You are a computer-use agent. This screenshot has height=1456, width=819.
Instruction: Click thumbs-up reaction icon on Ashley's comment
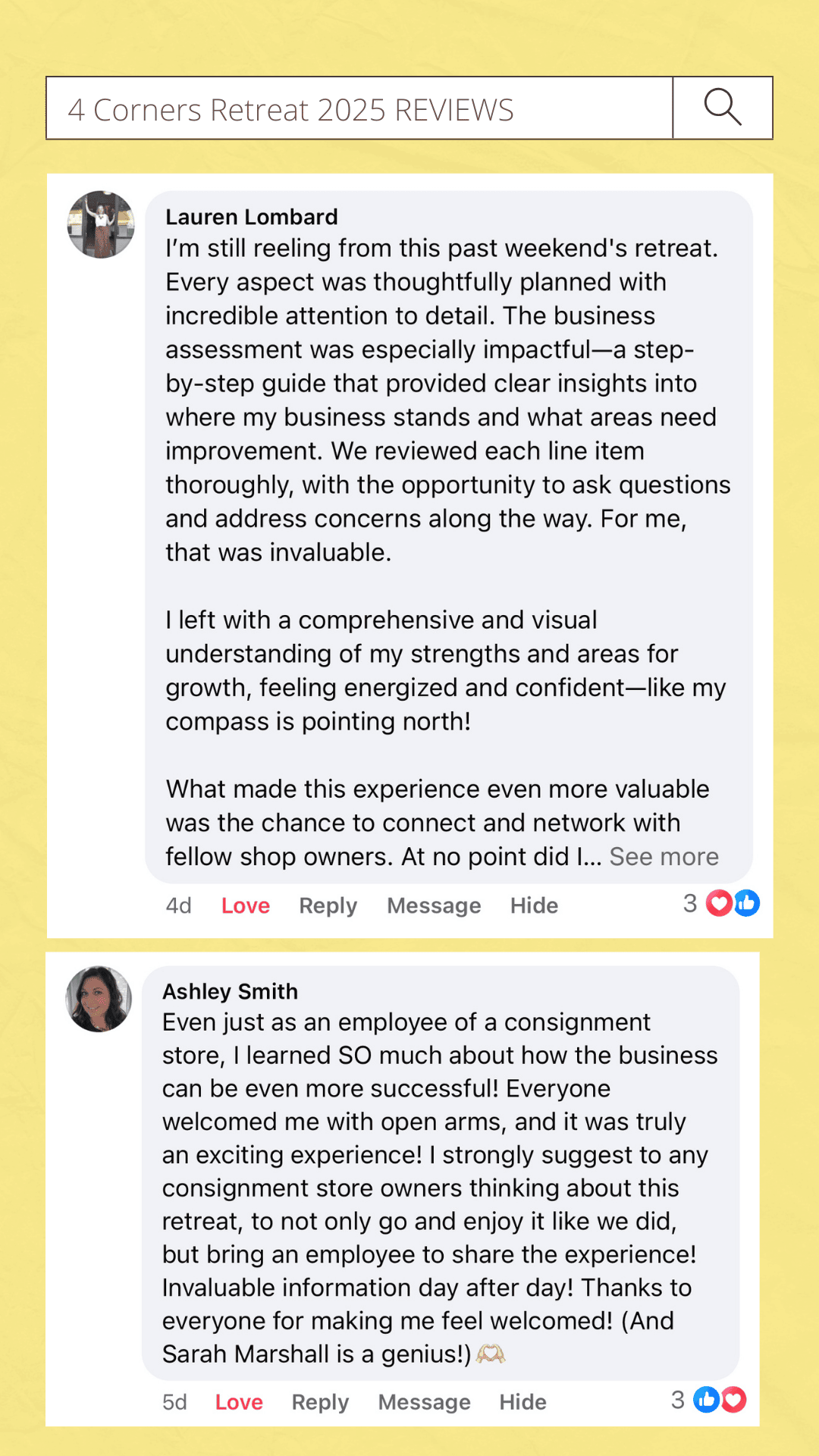[706, 1400]
